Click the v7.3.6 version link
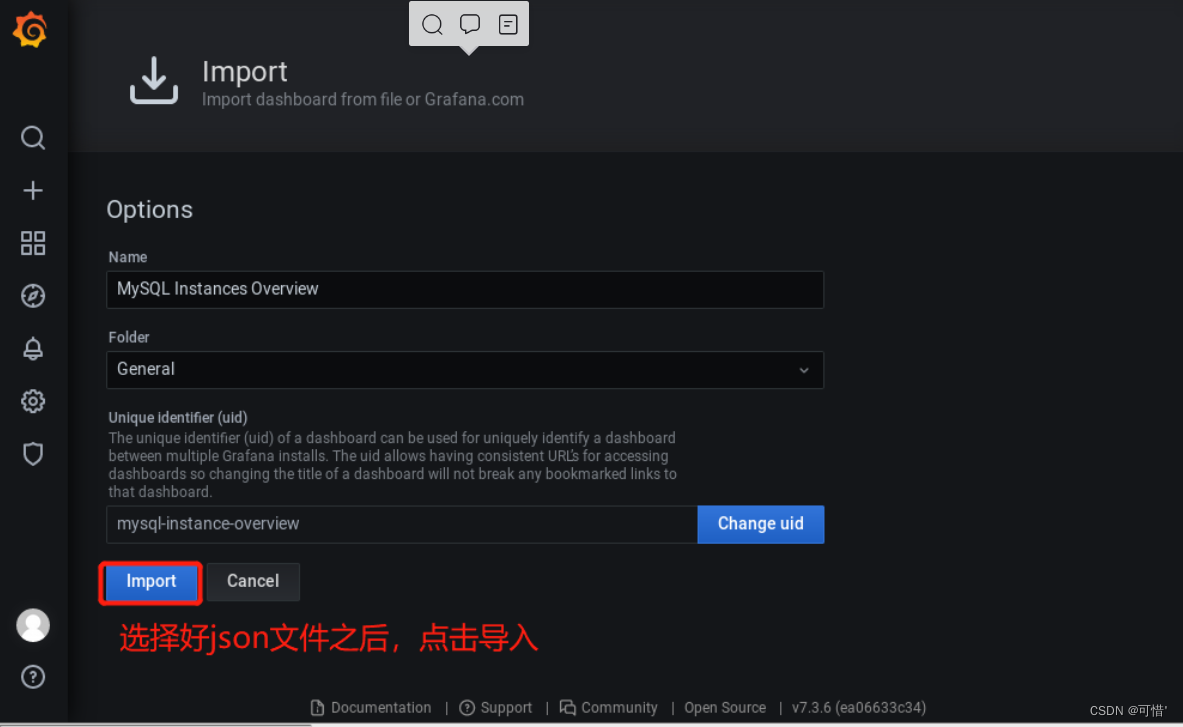The height and width of the screenshot is (727, 1183). coord(859,707)
